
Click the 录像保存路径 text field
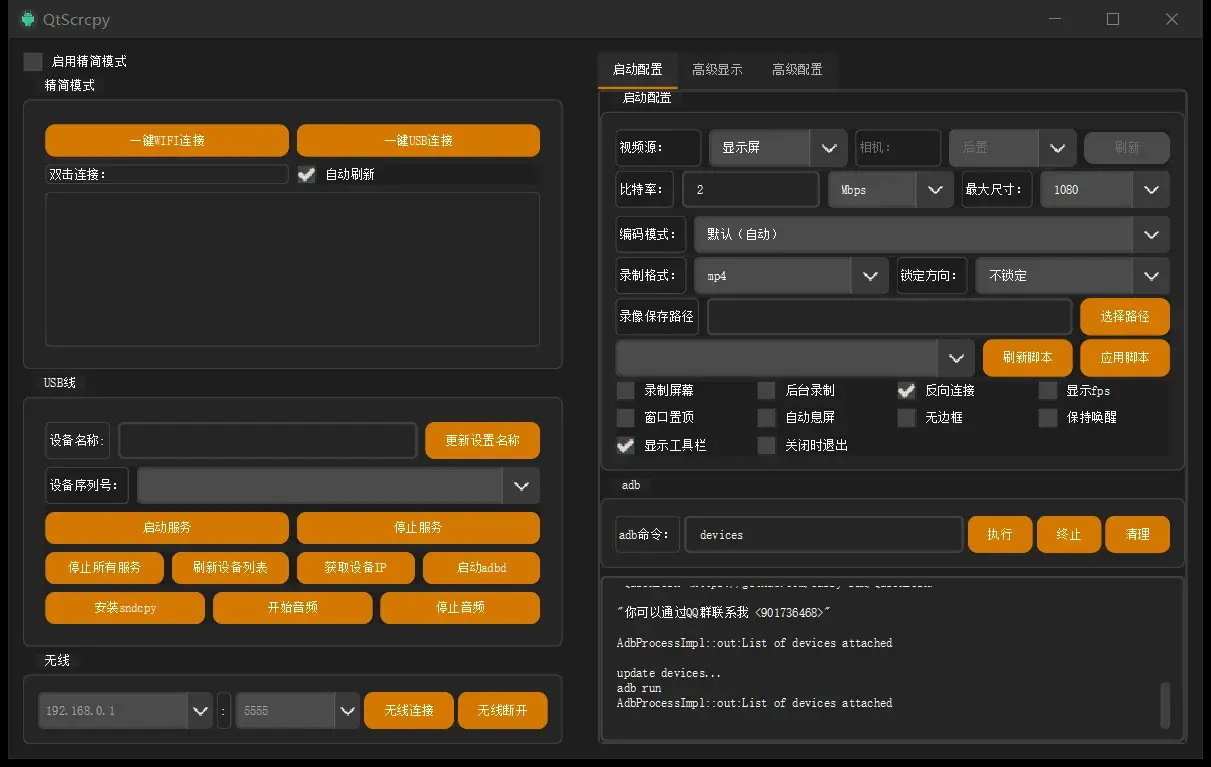pos(889,316)
